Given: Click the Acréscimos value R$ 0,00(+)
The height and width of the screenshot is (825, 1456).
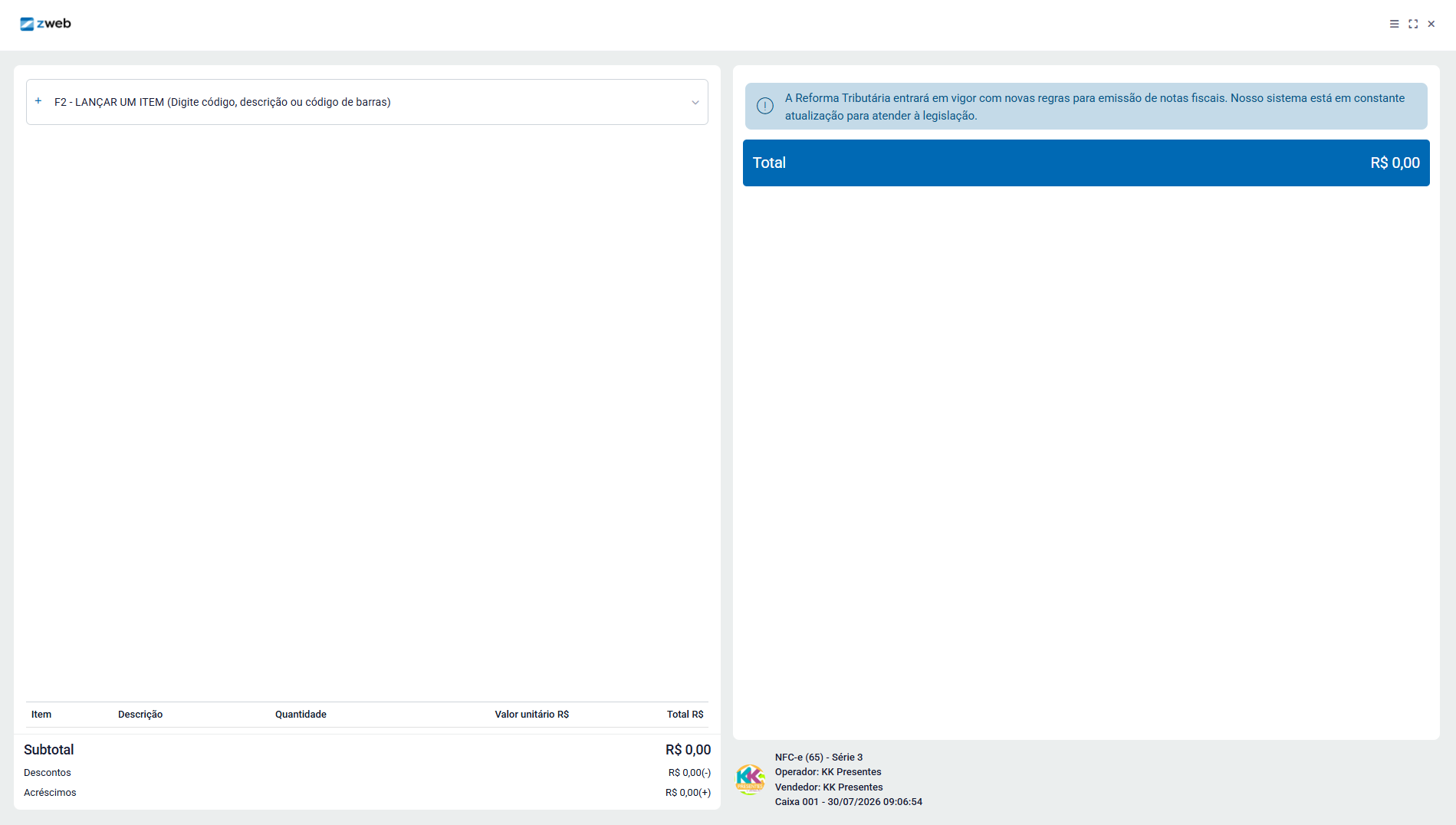Looking at the screenshot, I should (688, 793).
